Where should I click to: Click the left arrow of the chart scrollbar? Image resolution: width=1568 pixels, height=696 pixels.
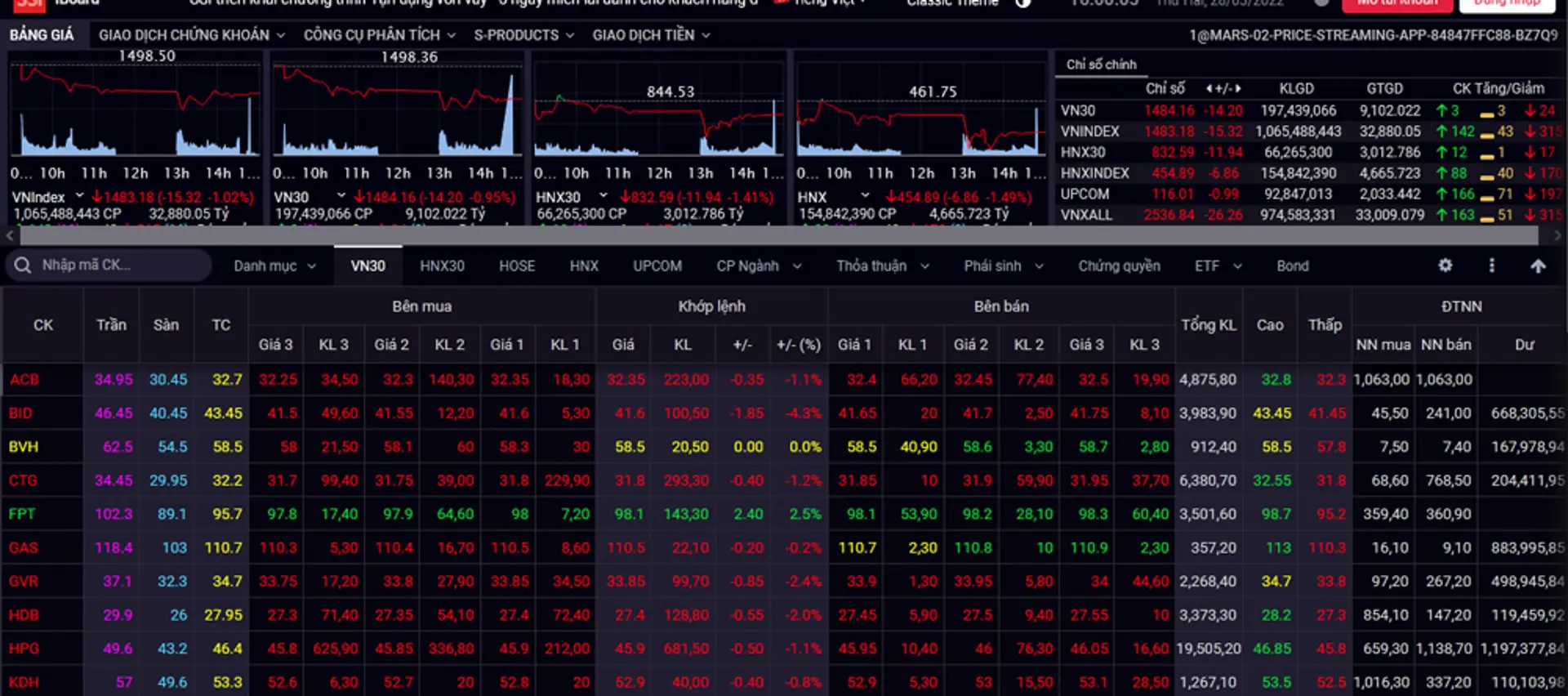10,236
